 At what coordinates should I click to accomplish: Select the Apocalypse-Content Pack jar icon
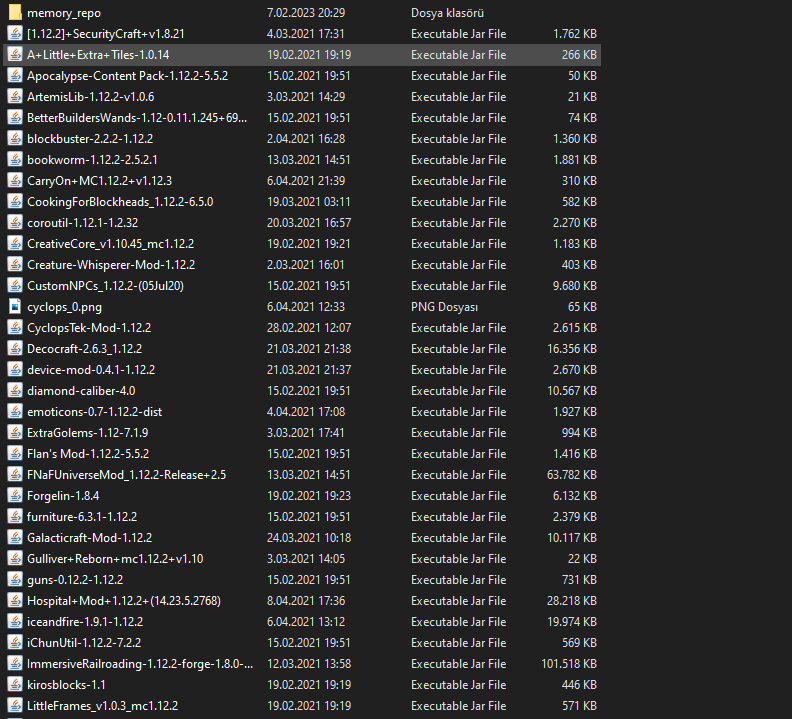(15, 76)
